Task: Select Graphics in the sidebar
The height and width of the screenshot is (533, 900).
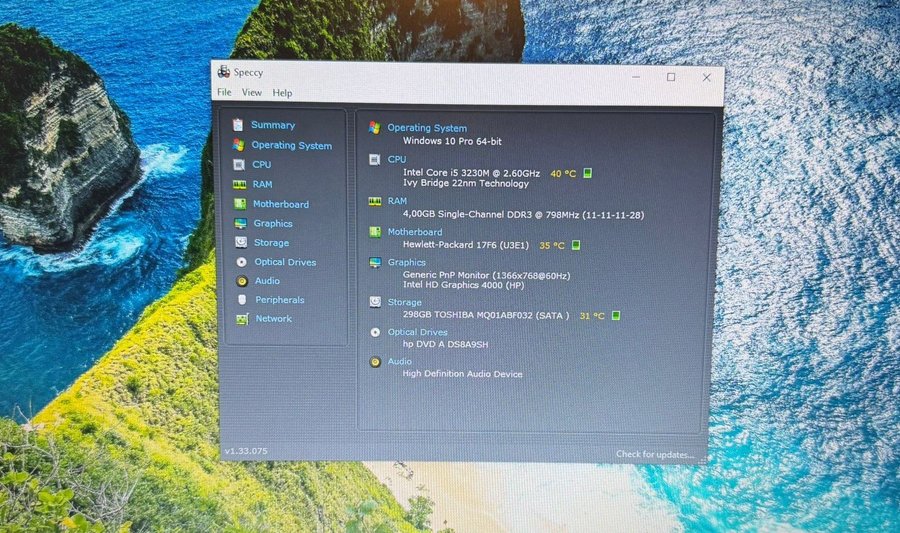Action: click(273, 223)
